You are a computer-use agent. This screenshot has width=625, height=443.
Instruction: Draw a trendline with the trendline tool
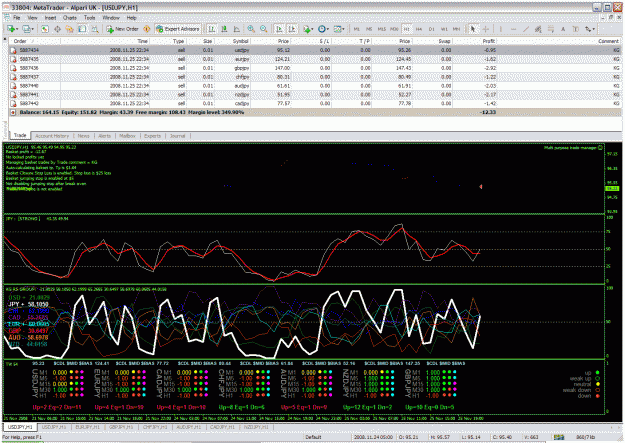[x=526, y=29]
